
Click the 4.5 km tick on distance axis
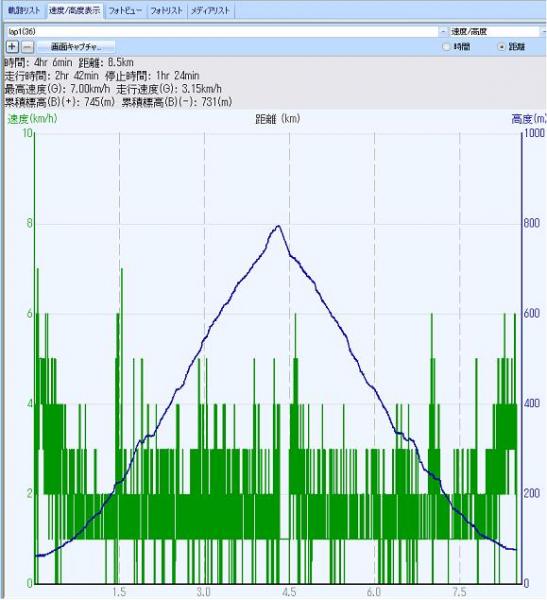[x=289, y=592]
